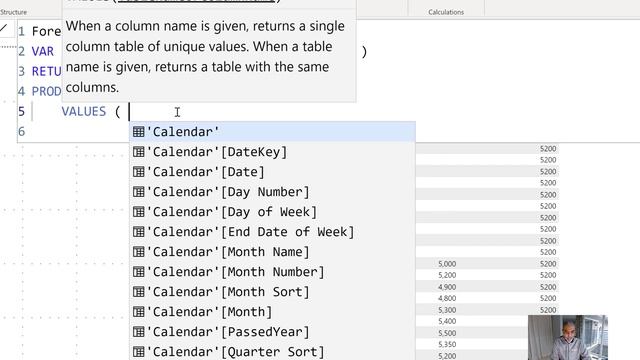640x360 pixels.
Task: Select 'Calendar'[Month Sort] suggestion
Action: click(x=272, y=292)
